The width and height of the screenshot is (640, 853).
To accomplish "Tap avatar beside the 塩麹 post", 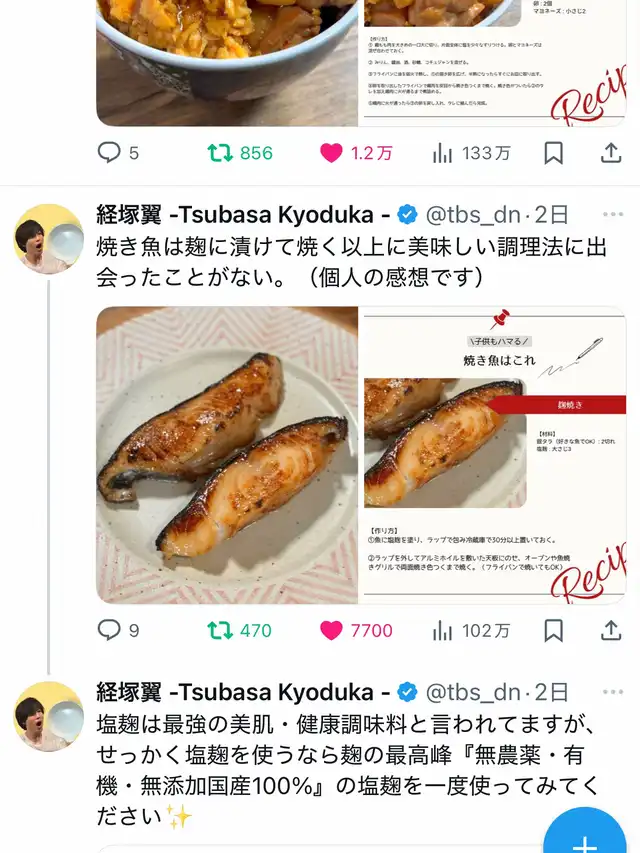I will click(49, 716).
